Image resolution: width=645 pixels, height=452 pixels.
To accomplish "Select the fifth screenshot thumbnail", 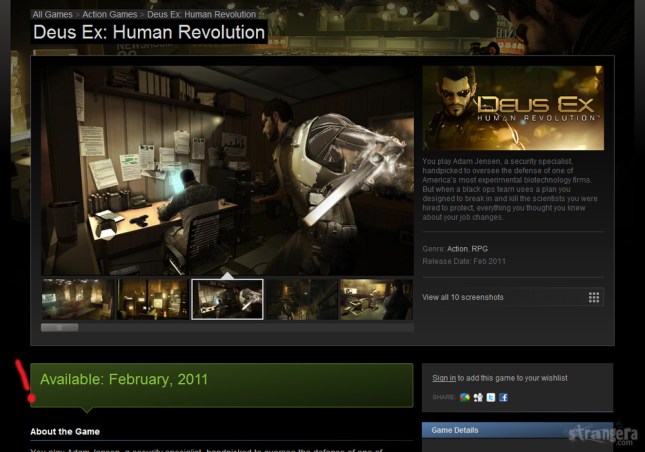I will point(376,299).
